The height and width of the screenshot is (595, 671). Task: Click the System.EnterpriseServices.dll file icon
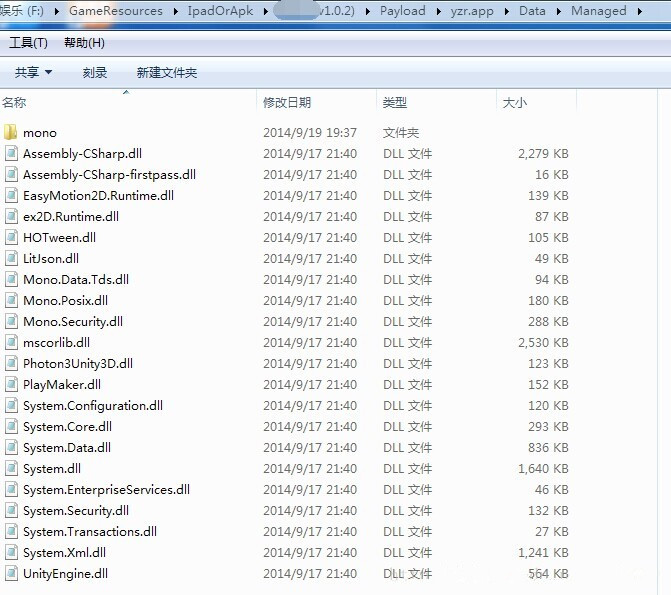11,489
